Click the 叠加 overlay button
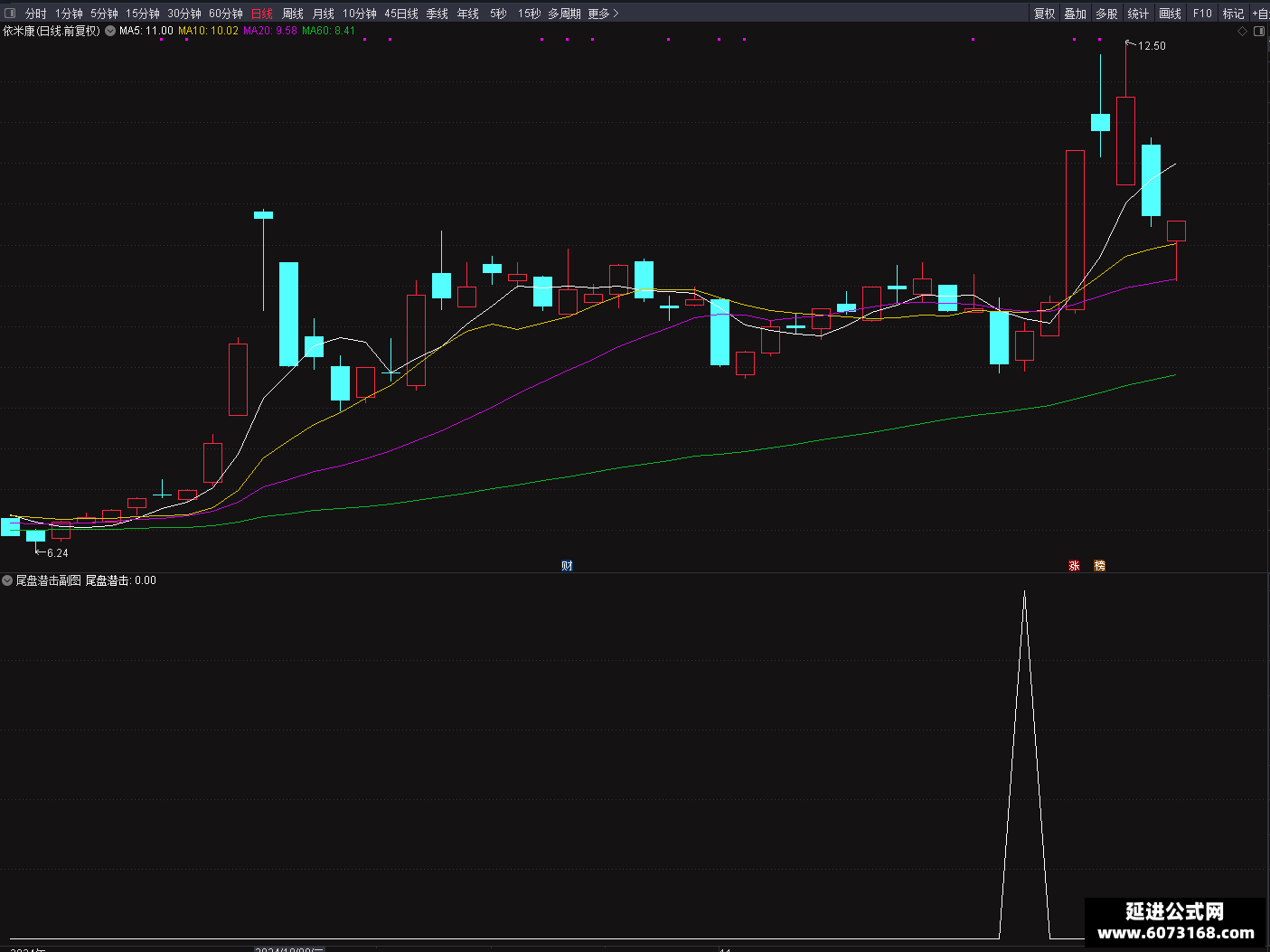Image resolution: width=1270 pixels, height=952 pixels. 1075,14
